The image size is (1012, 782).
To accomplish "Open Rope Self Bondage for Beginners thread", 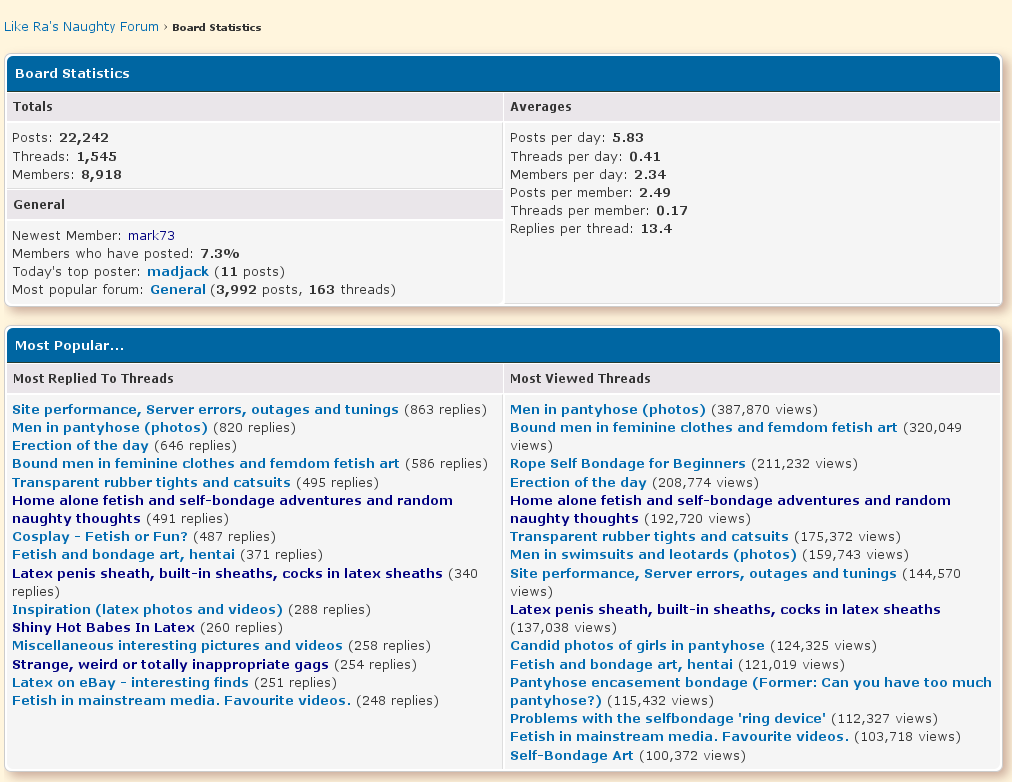I will click(x=627, y=464).
